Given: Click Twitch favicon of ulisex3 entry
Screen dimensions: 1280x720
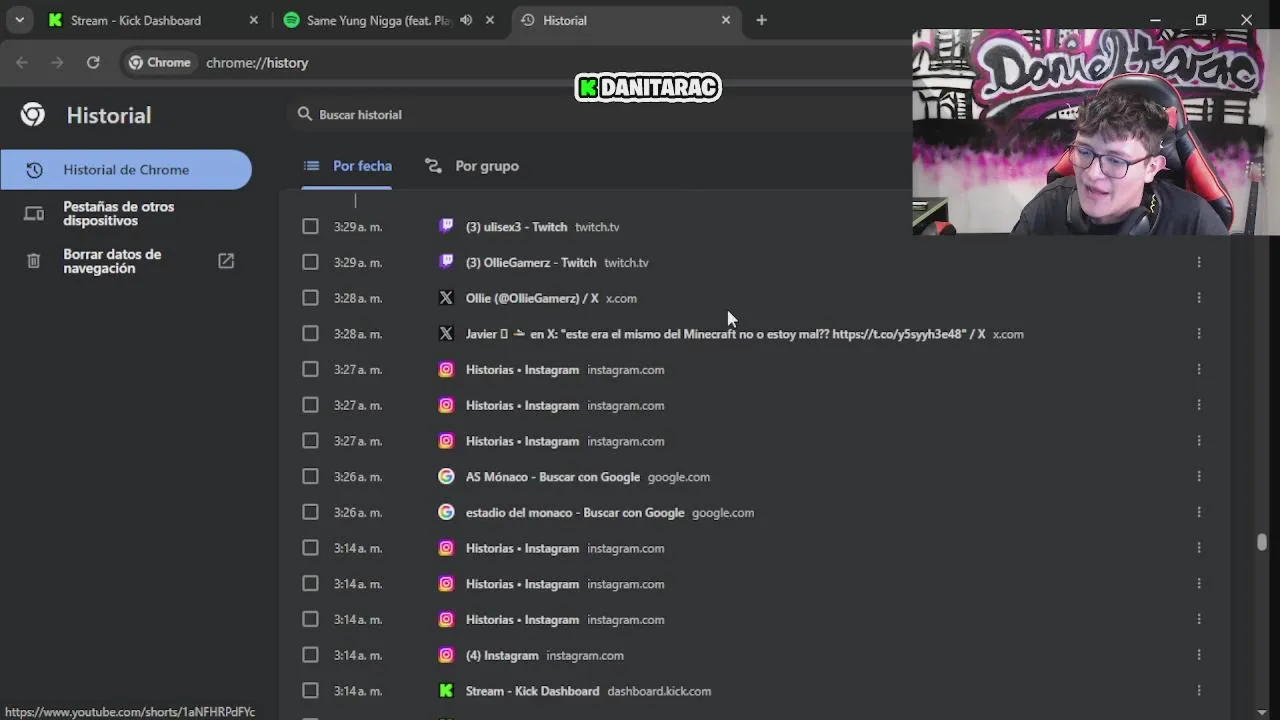Looking at the screenshot, I should (446, 226).
